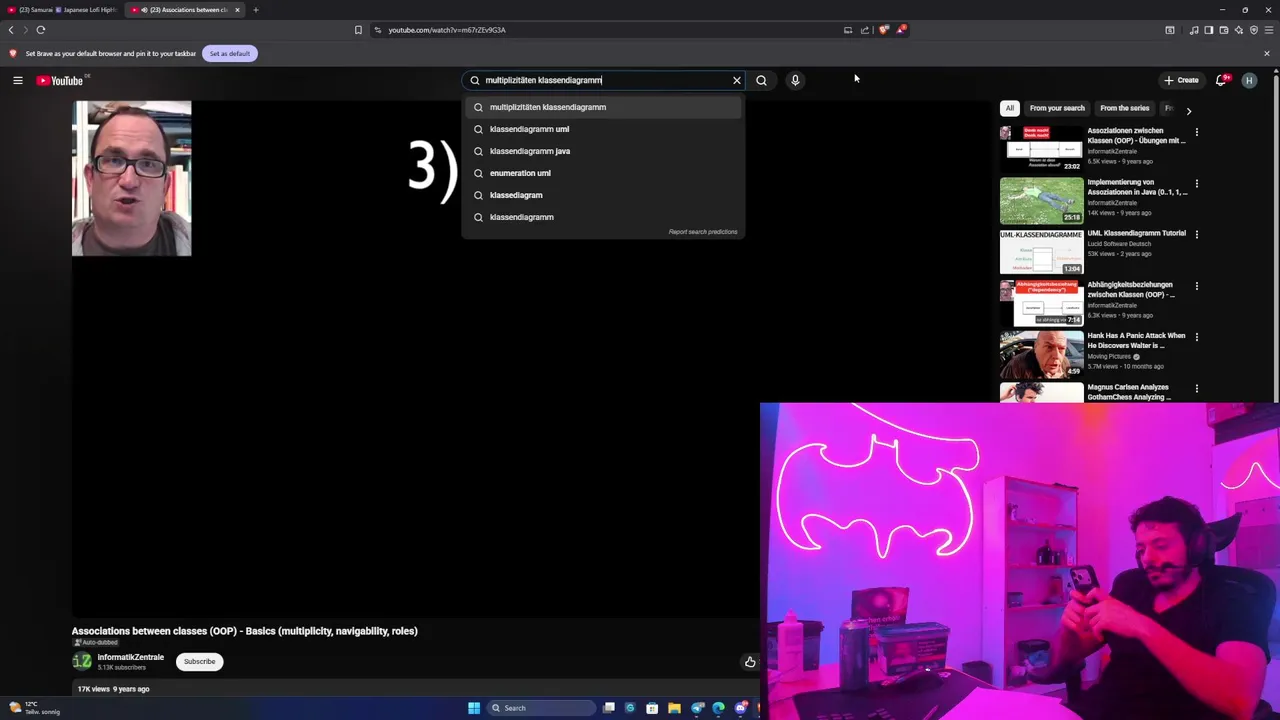Go to the YouTube home logo
The width and height of the screenshot is (1280, 720).
coord(60,80)
